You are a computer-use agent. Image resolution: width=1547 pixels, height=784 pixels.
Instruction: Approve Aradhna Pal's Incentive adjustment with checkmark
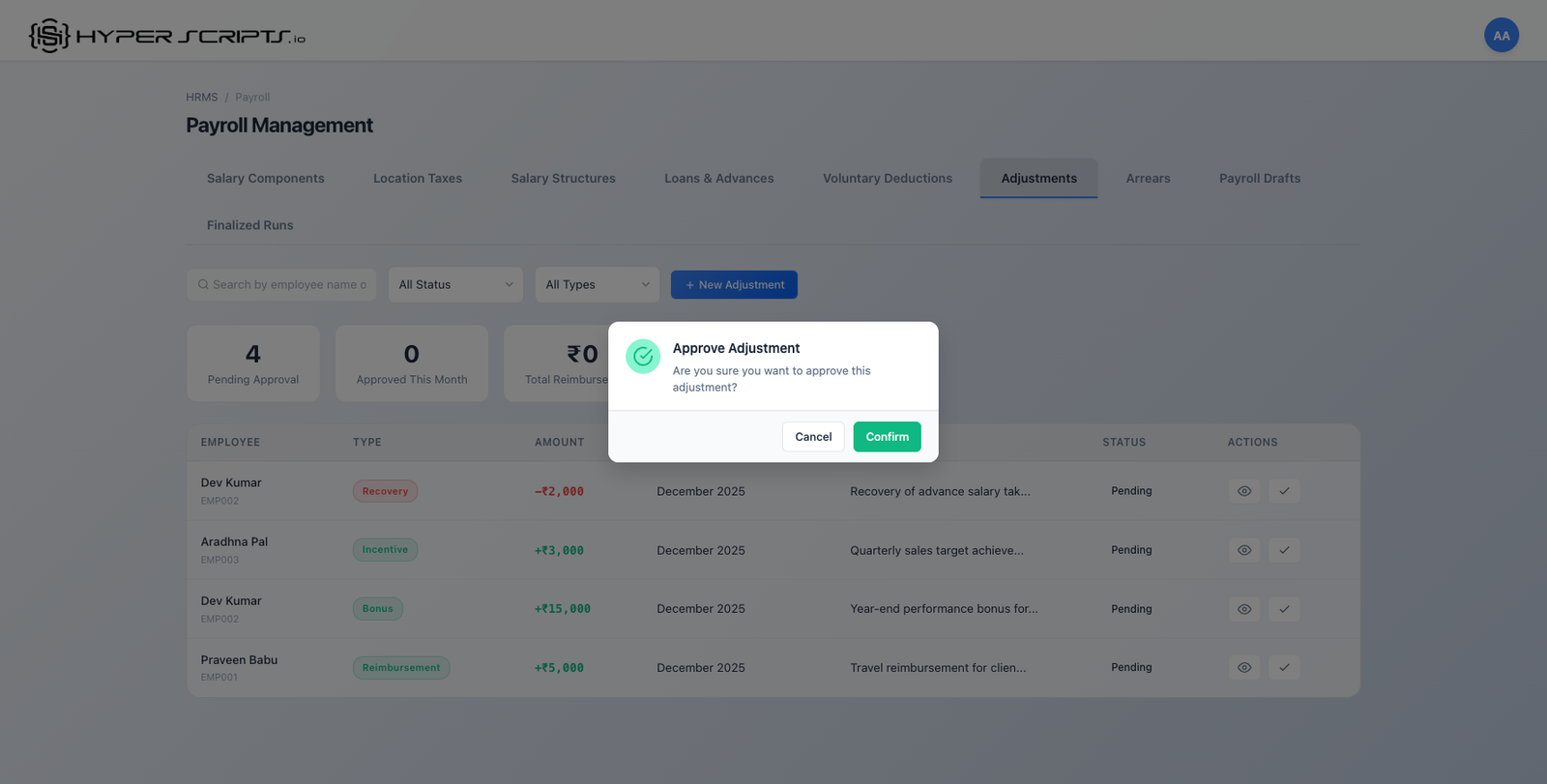(1284, 550)
